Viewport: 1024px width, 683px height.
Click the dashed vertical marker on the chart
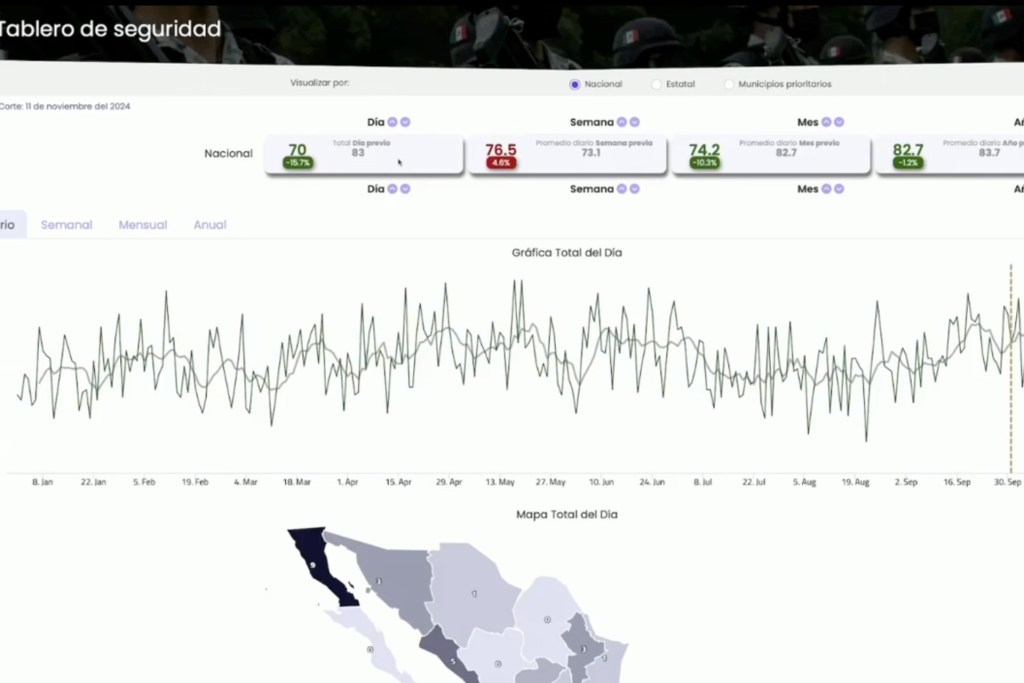1011,368
